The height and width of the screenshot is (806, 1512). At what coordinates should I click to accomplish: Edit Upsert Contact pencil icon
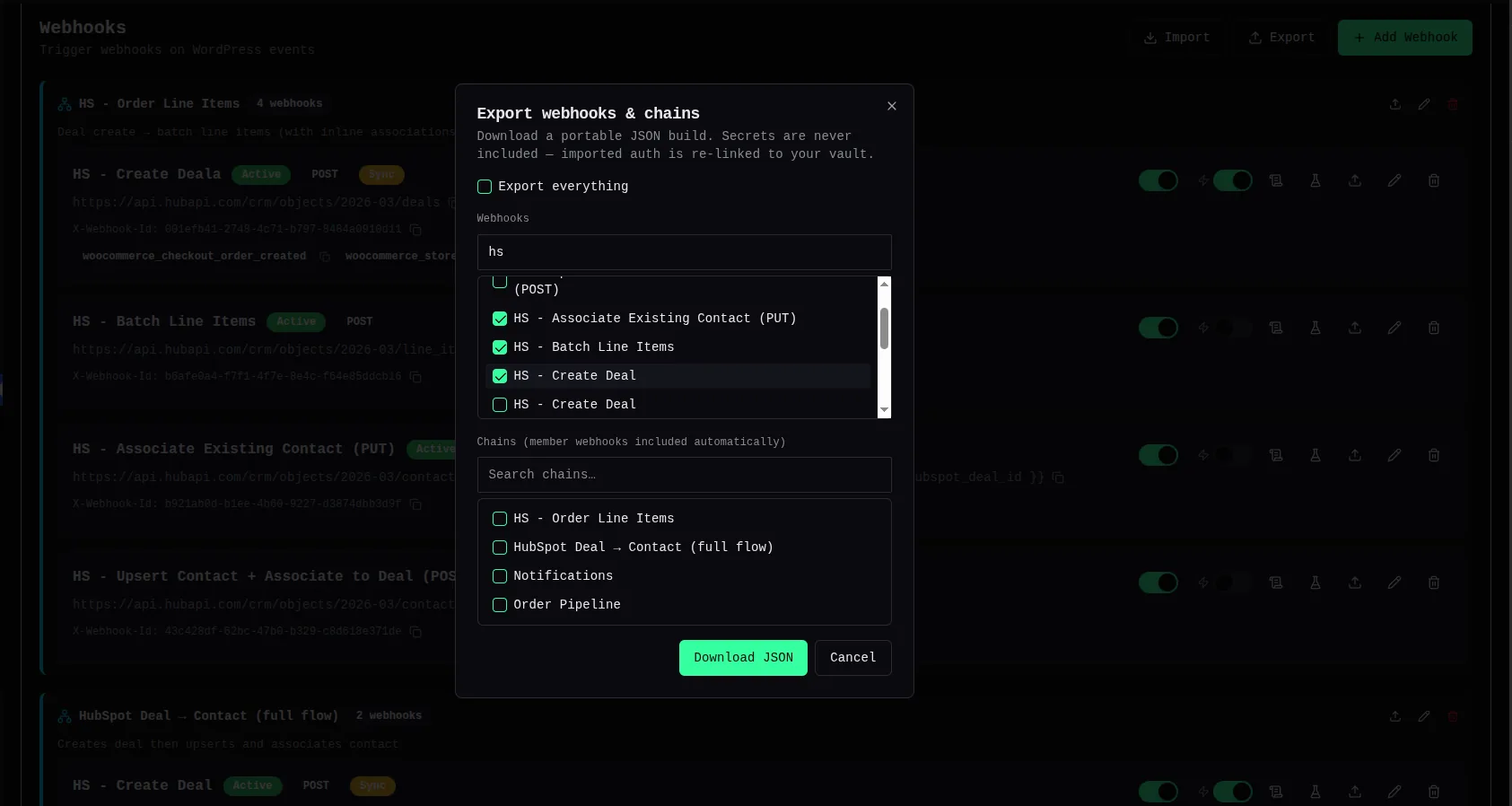1394,583
